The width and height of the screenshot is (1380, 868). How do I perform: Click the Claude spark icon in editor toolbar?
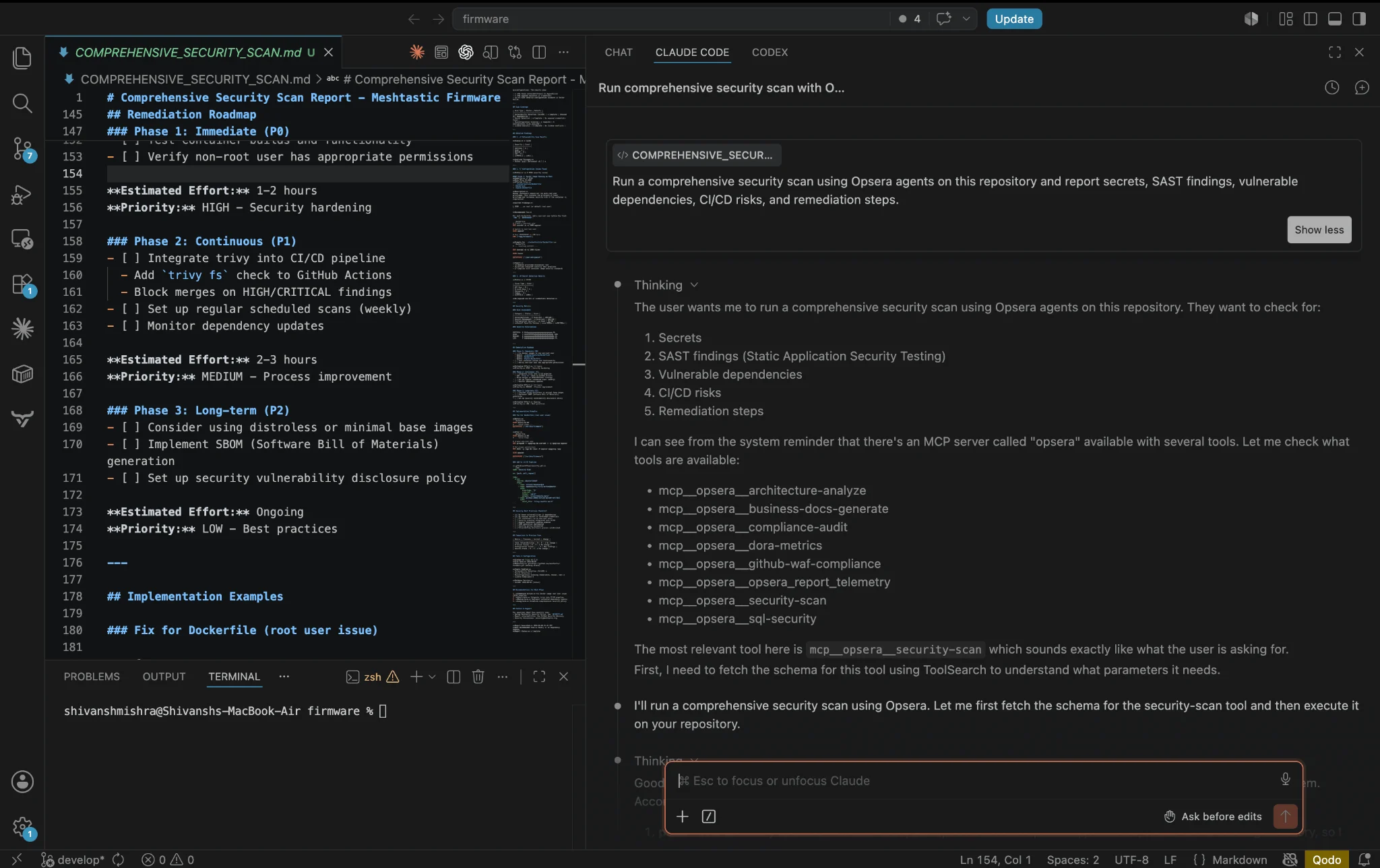(417, 52)
